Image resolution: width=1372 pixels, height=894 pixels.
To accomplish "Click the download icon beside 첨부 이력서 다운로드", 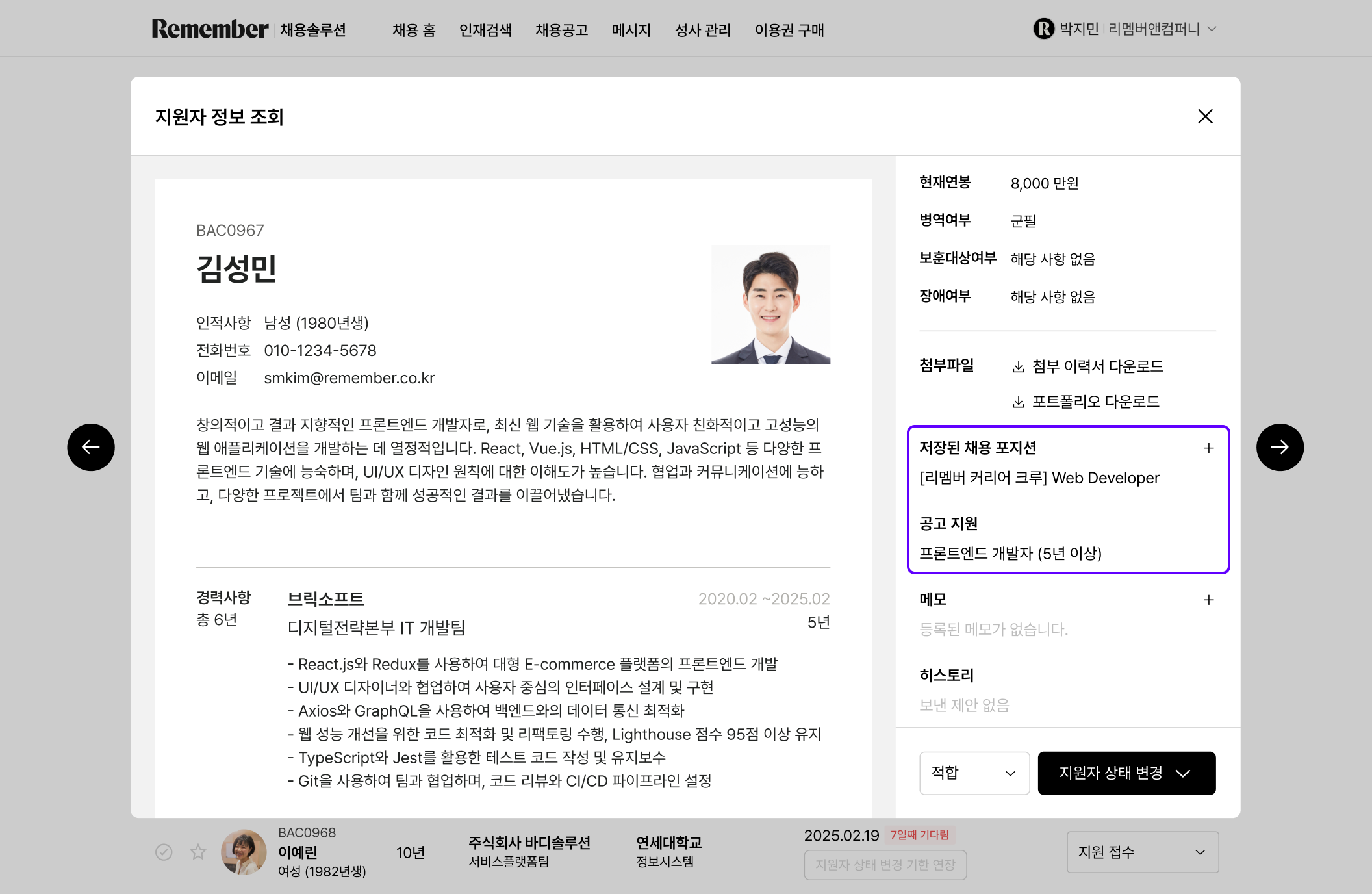I will coord(1019,367).
